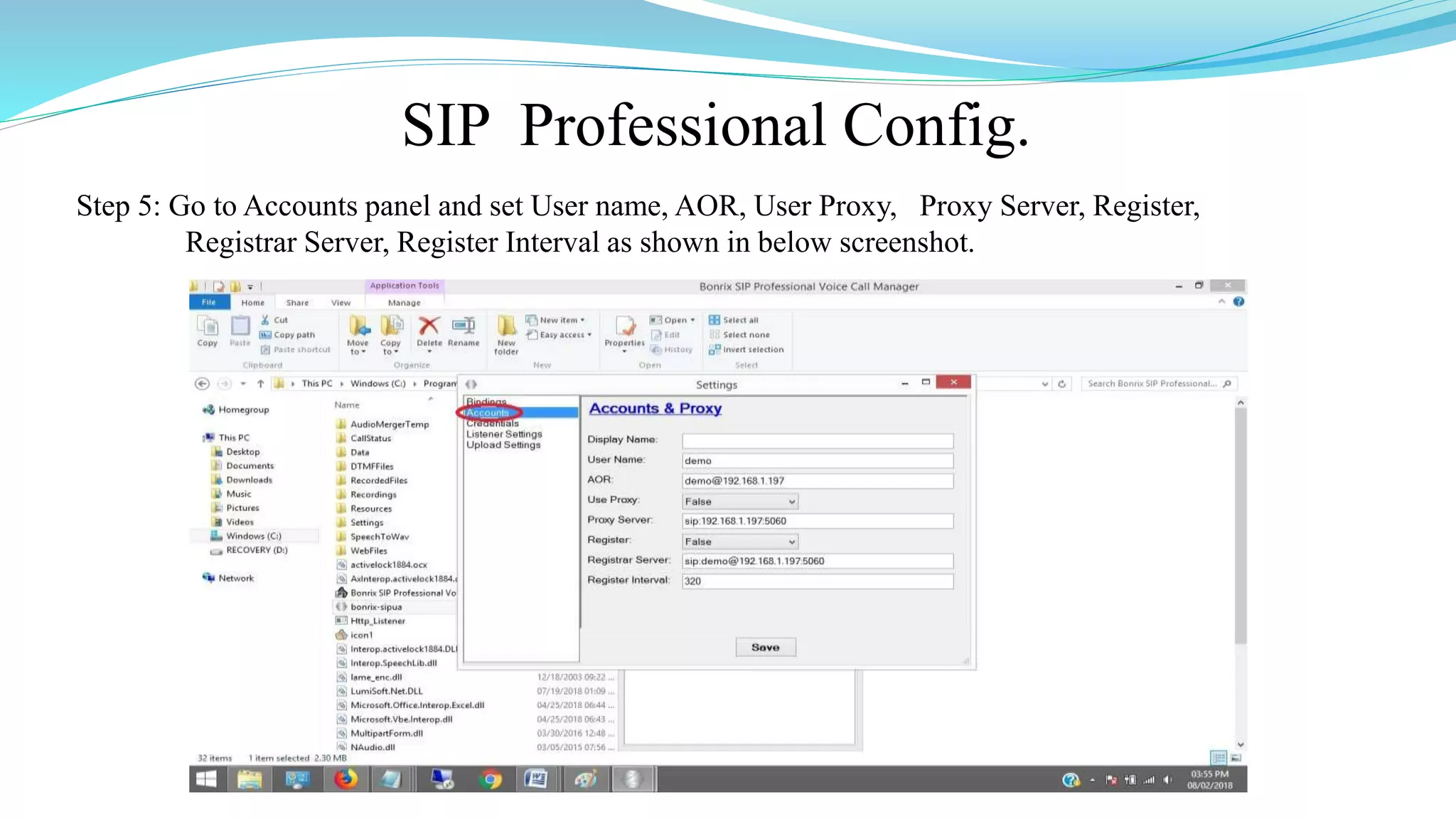The image size is (1456, 819).
Task: Click the Rename icon in the ribbon
Action: point(464,326)
